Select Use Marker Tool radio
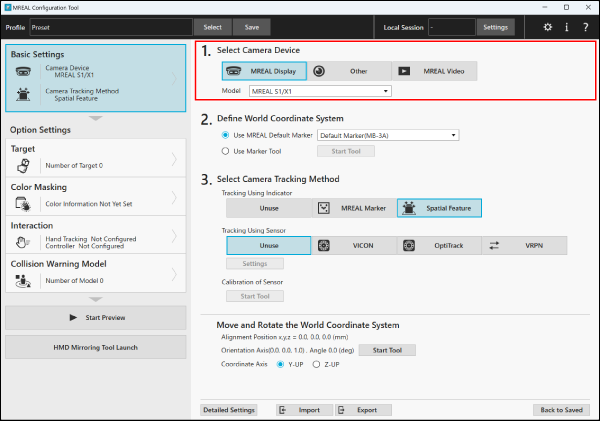The image size is (600, 421). pyautogui.click(x=225, y=151)
